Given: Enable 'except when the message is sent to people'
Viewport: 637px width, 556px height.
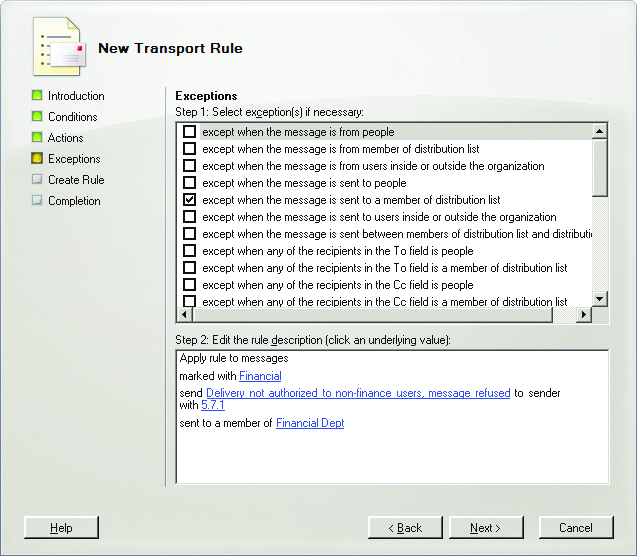Looking at the screenshot, I should coord(190,183).
